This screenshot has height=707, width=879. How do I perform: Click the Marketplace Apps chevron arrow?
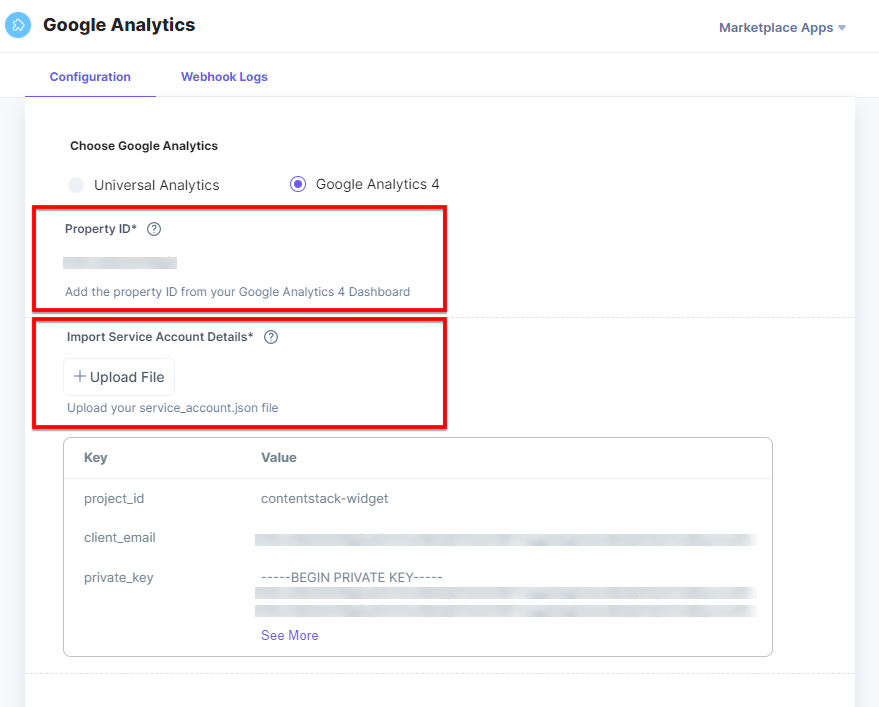point(841,27)
